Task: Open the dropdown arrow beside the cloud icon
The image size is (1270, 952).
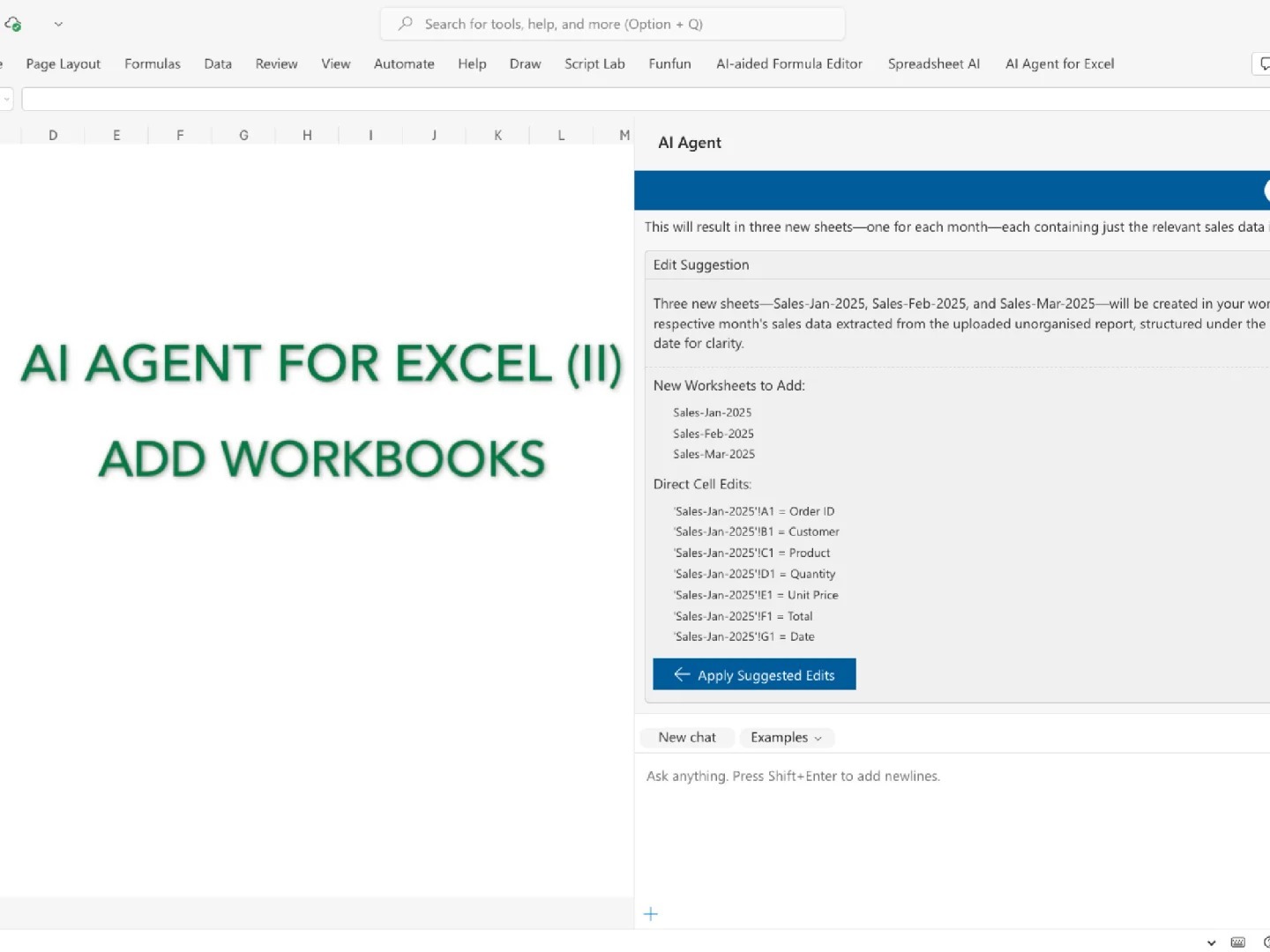Action: (58, 24)
